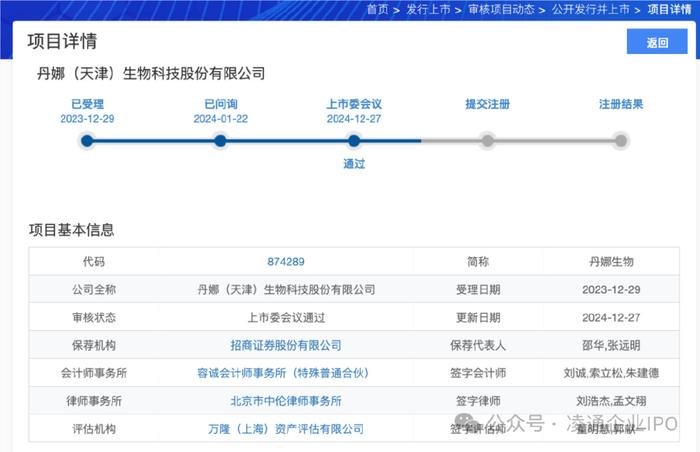700x452 pixels.
Task: Open 审核项目动态 breadcrumb
Action: tap(501, 9)
